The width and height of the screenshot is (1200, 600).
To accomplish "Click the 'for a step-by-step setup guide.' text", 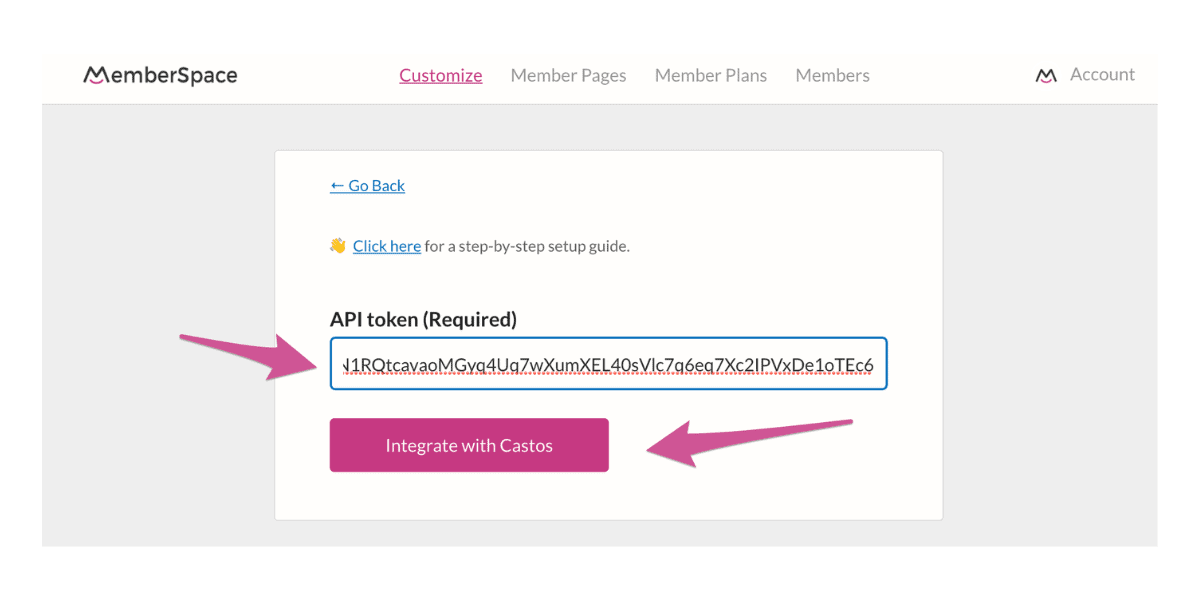I will click(x=527, y=245).
